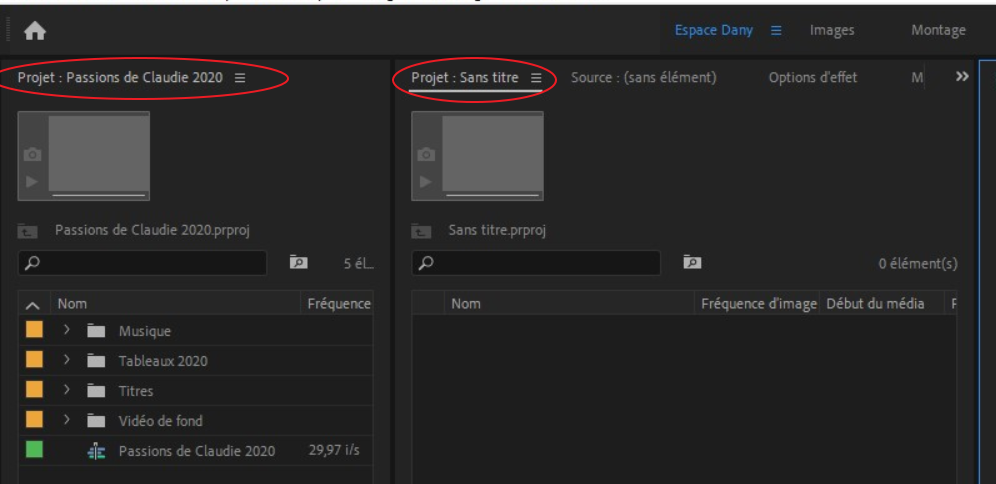The image size is (996, 484).
Task: Select the Projet : Sans titre tab
Action: tap(464, 77)
